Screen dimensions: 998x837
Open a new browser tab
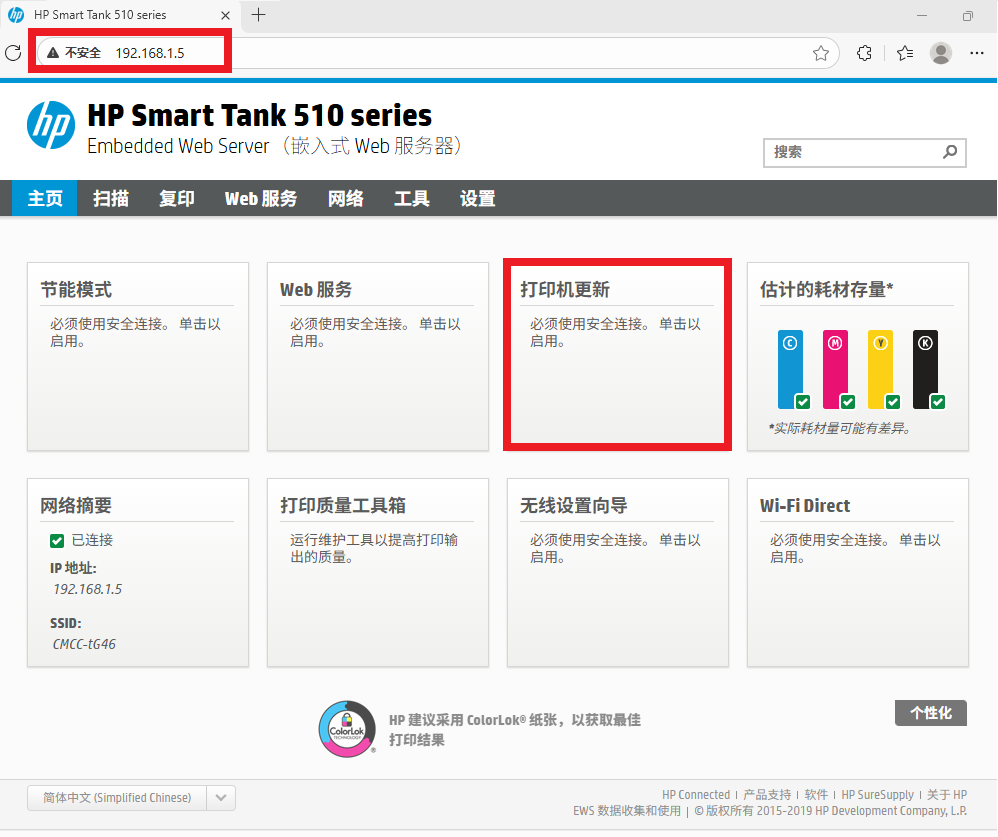click(259, 15)
